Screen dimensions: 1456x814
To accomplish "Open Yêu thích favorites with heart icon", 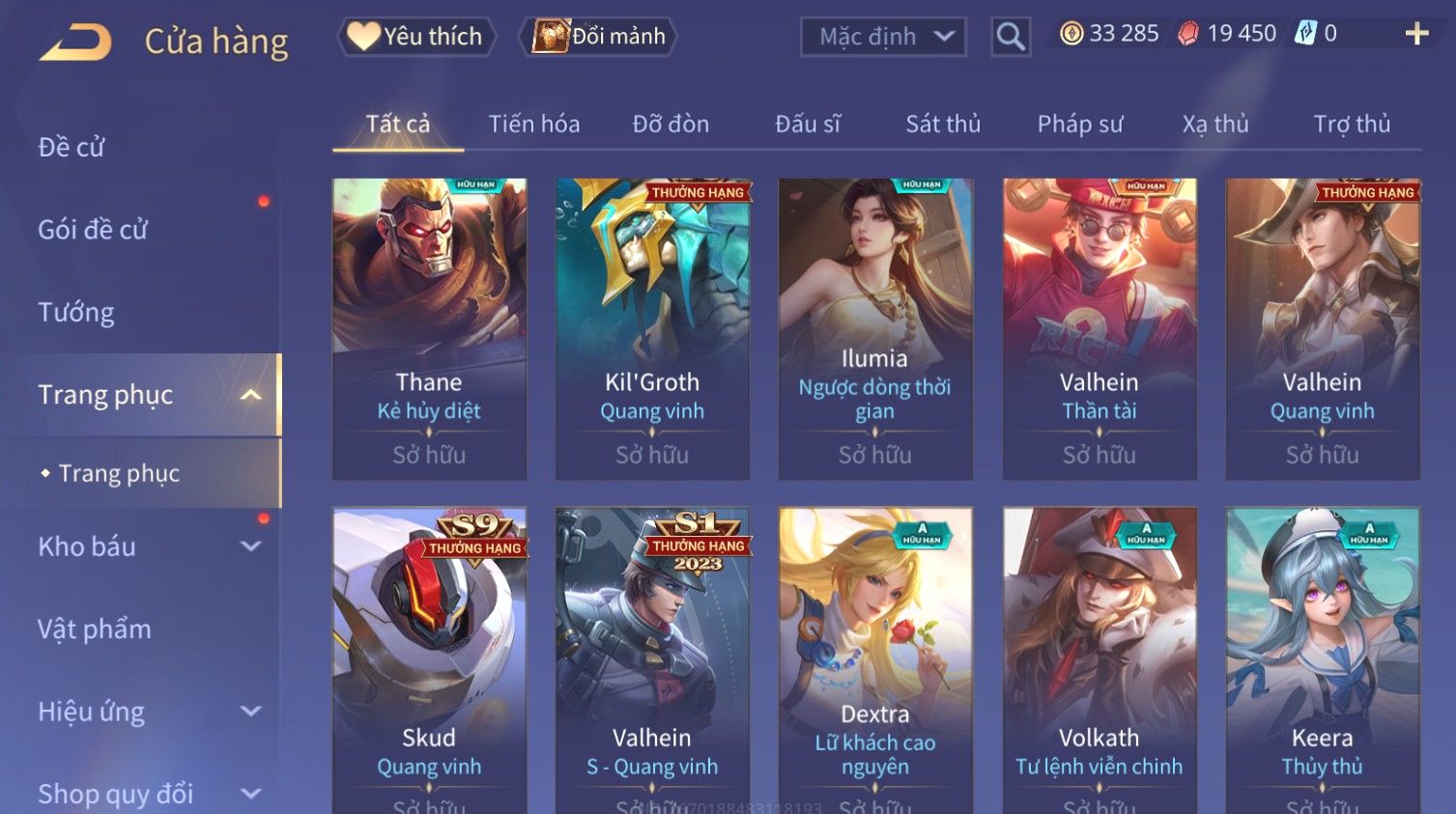I will 416,37.
